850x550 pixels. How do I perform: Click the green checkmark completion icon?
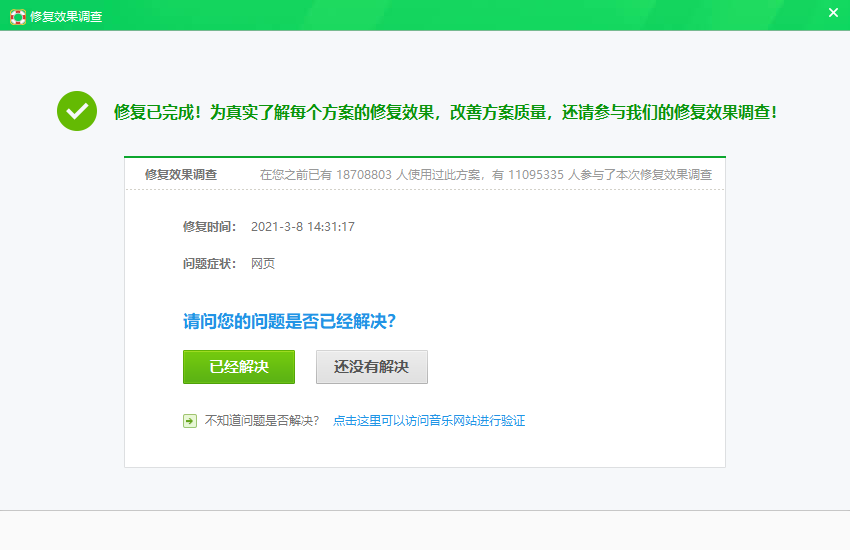tap(77, 111)
